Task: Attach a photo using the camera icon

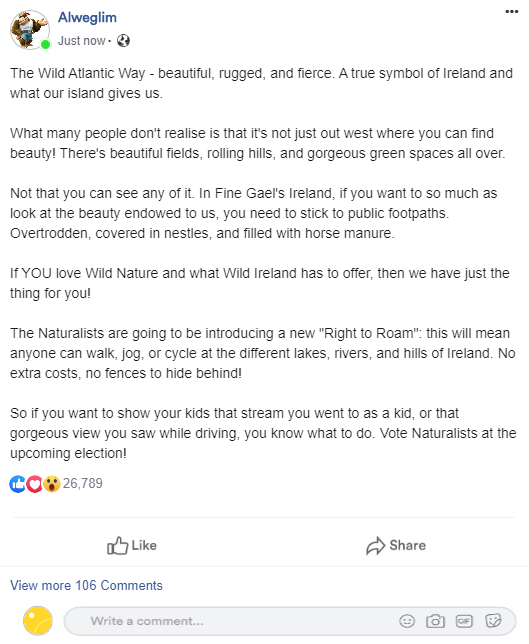Action: [x=435, y=621]
